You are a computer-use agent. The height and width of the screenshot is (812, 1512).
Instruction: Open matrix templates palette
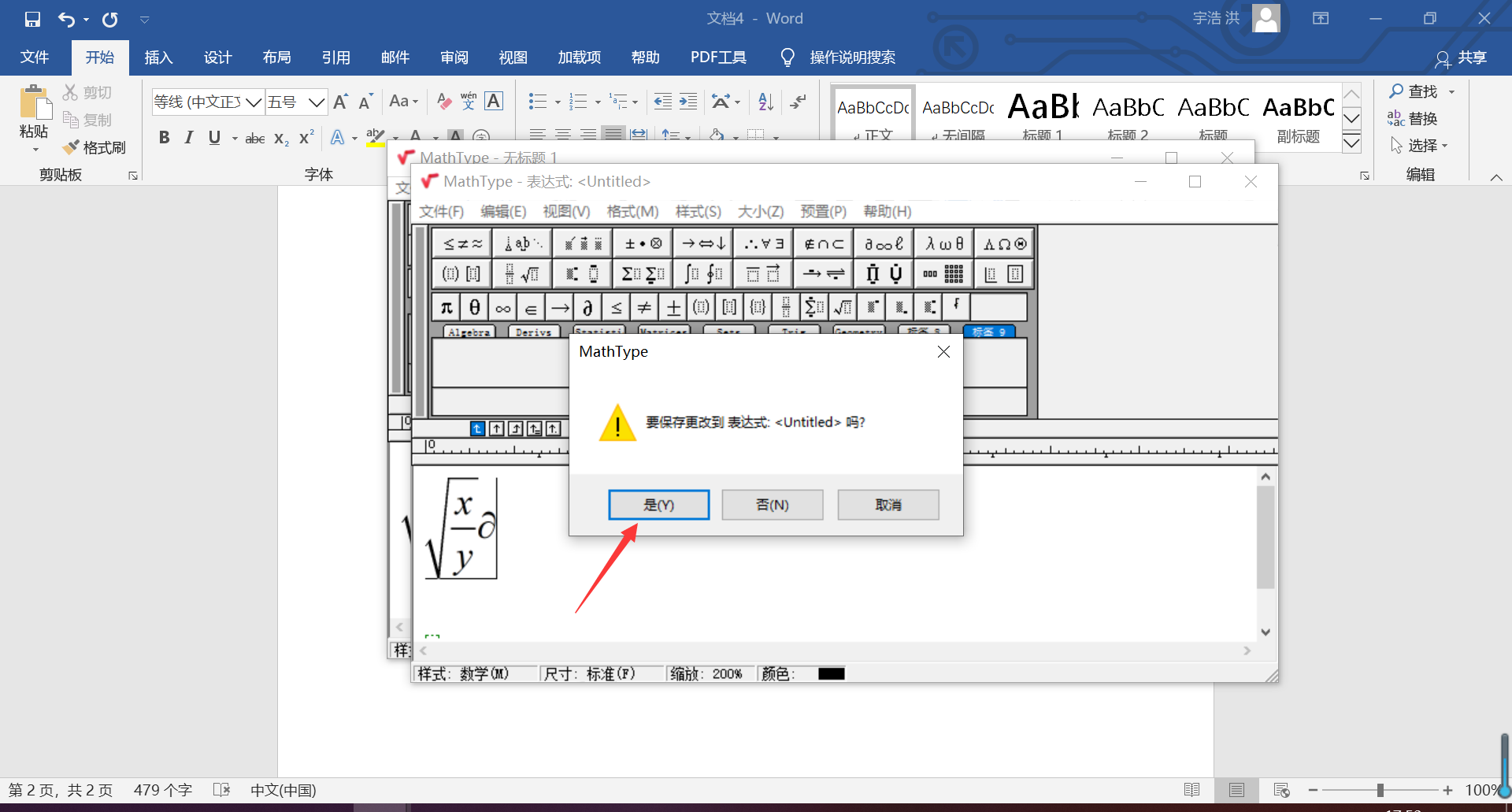[x=944, y=274]
